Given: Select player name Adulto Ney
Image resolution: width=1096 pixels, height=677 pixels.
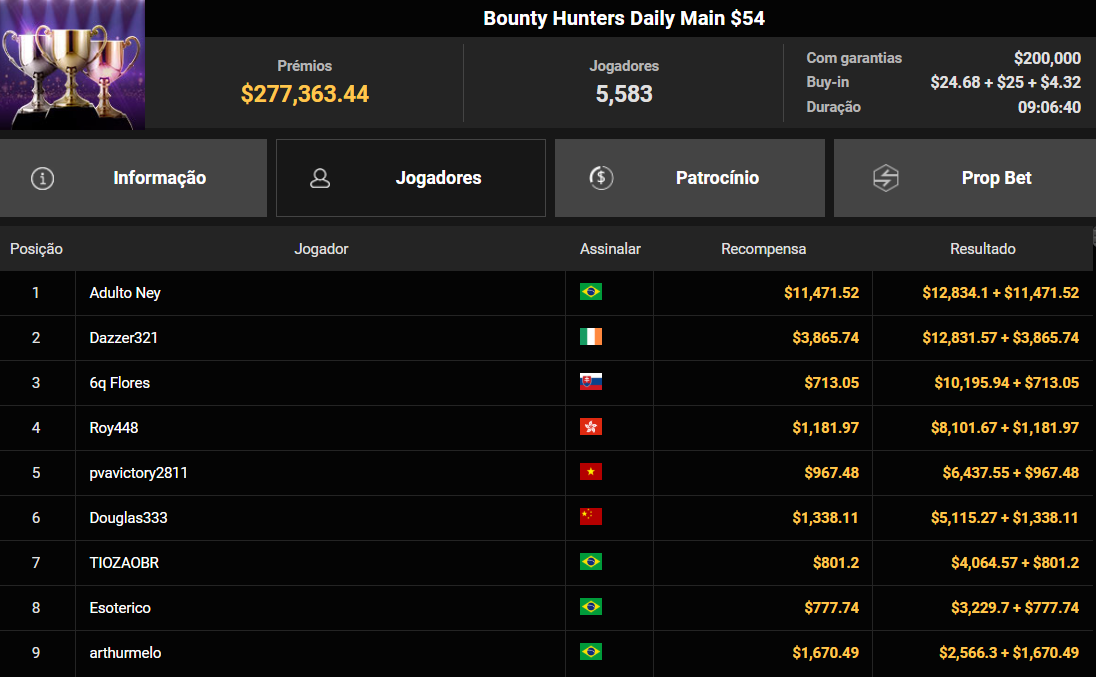Looking at the screenshot, I should point(125,292).
